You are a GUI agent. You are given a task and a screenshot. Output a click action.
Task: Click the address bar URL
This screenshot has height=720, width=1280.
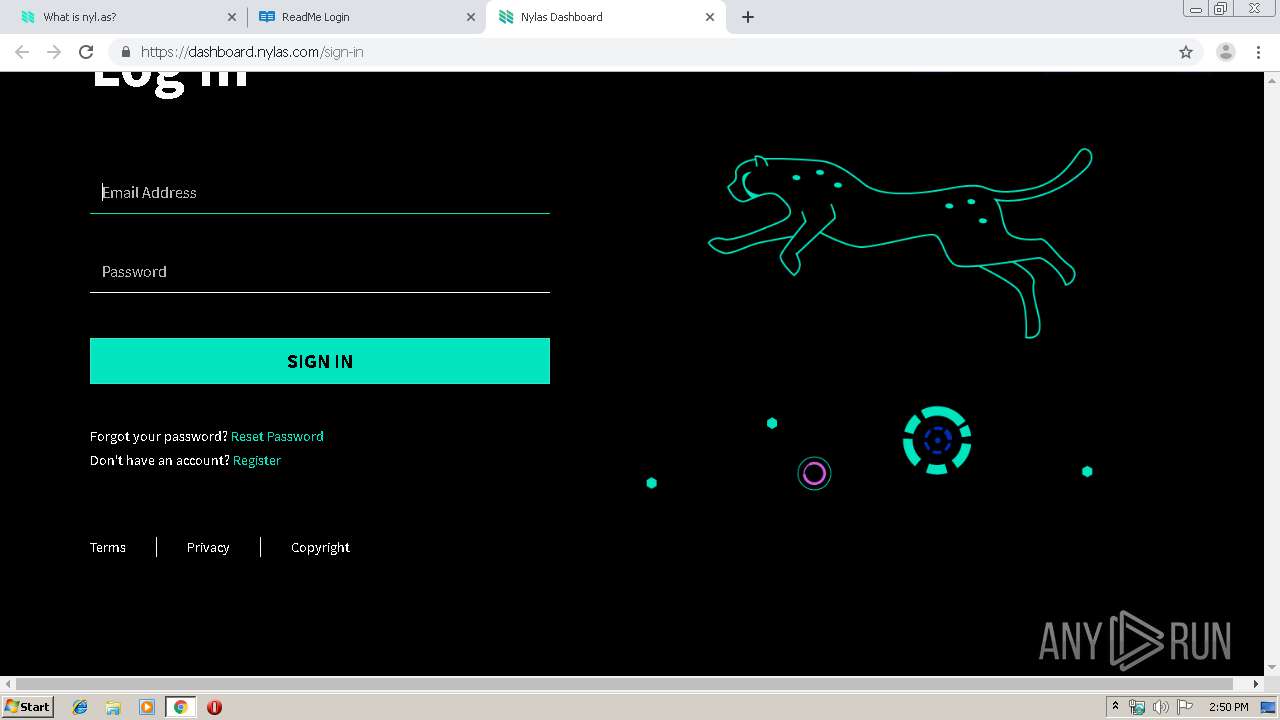point(252,52)
